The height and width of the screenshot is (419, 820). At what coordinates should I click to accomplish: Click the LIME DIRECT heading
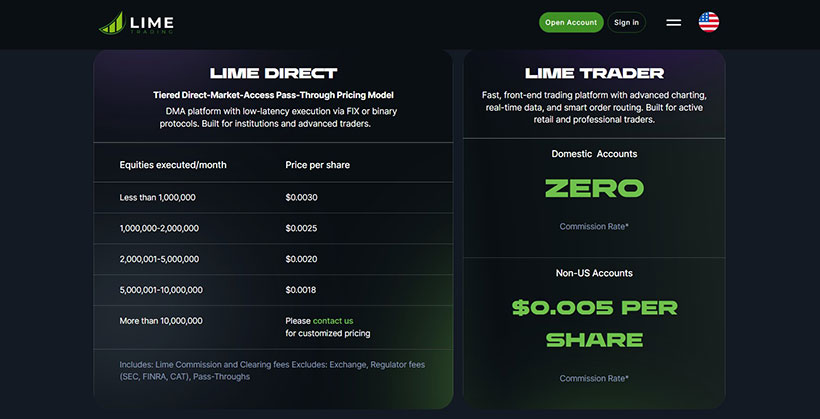[x=274, y=73]
